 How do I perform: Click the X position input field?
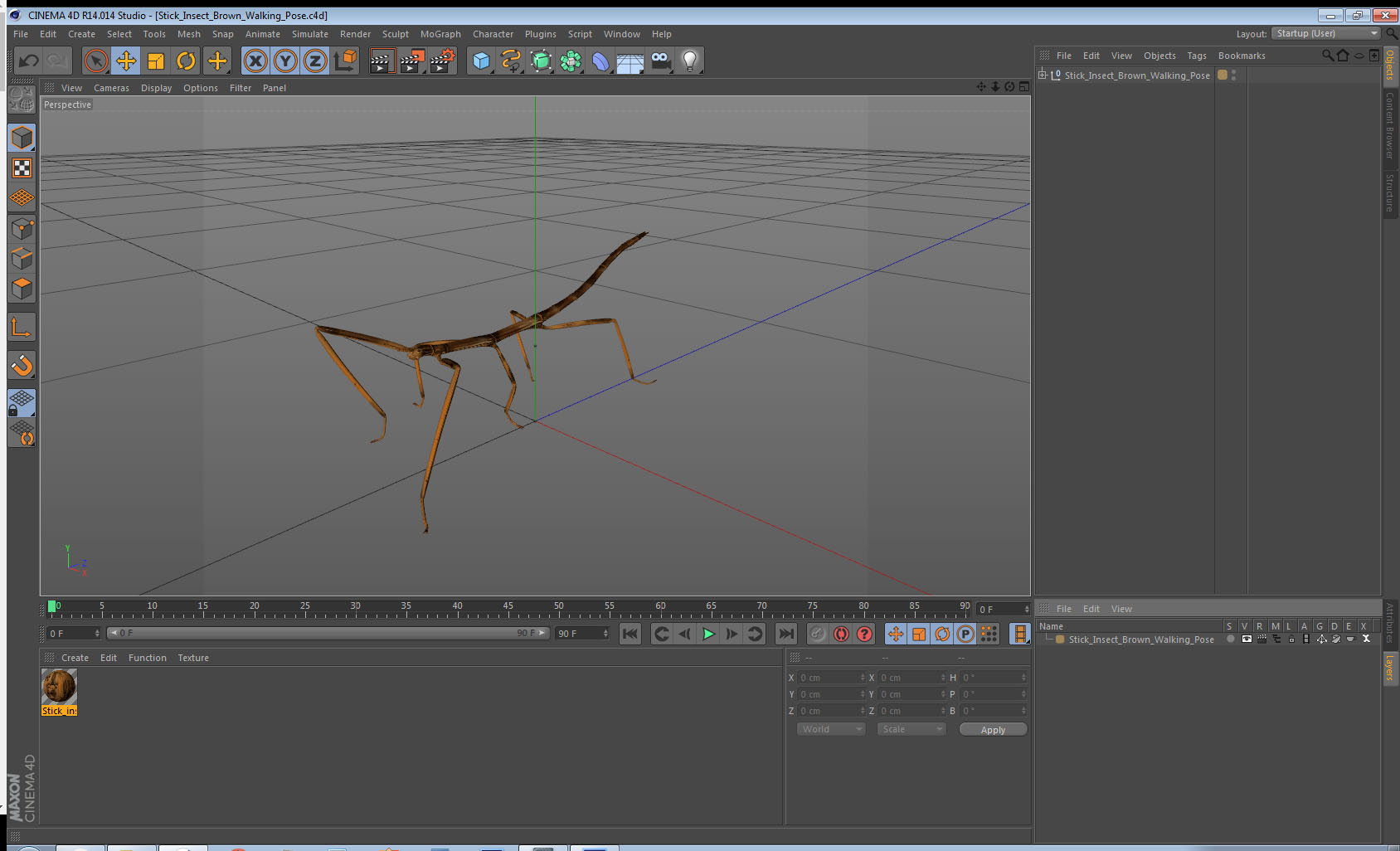[831, 678]
